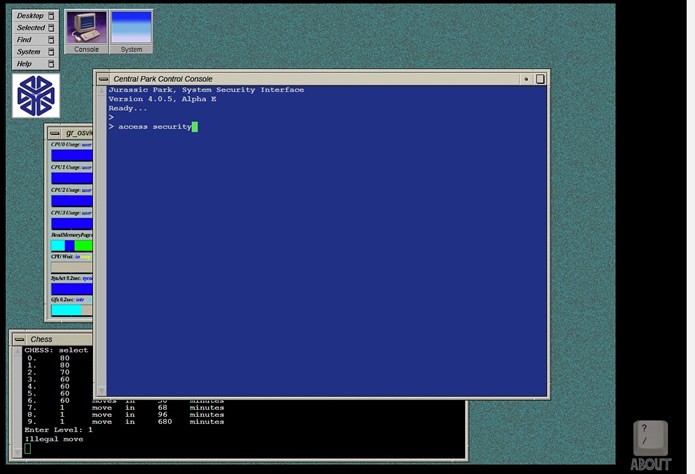Screen dimensions: 695x474
Task: Click the Chess window scrollbar down arrow
Action: [x=17, y=453]
